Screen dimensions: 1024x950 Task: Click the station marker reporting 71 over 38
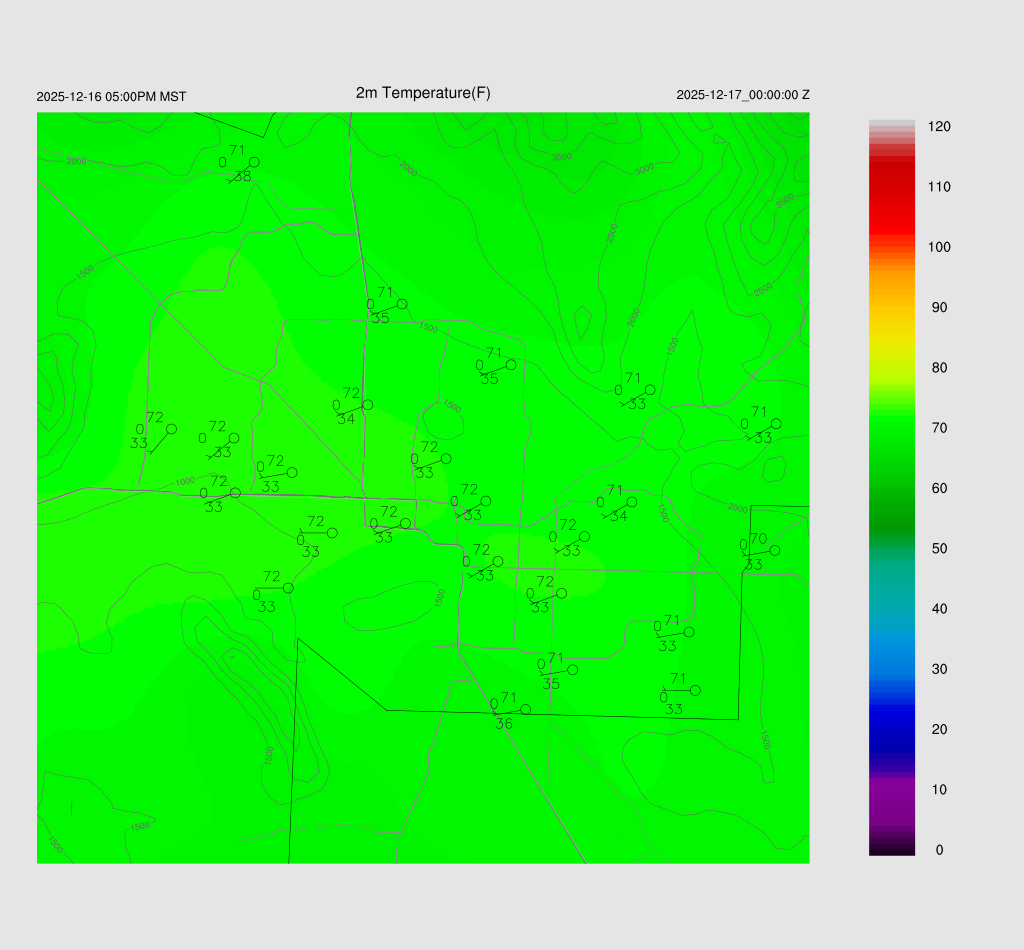click(254, 162)
